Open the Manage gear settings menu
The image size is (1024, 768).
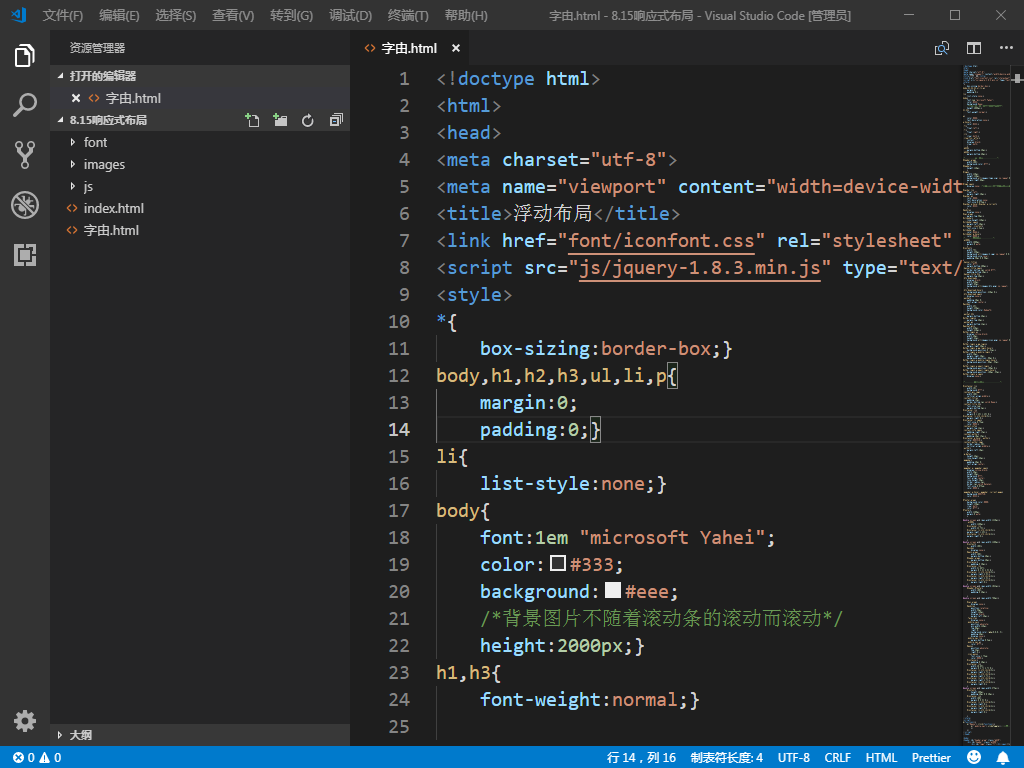point(25,721)
